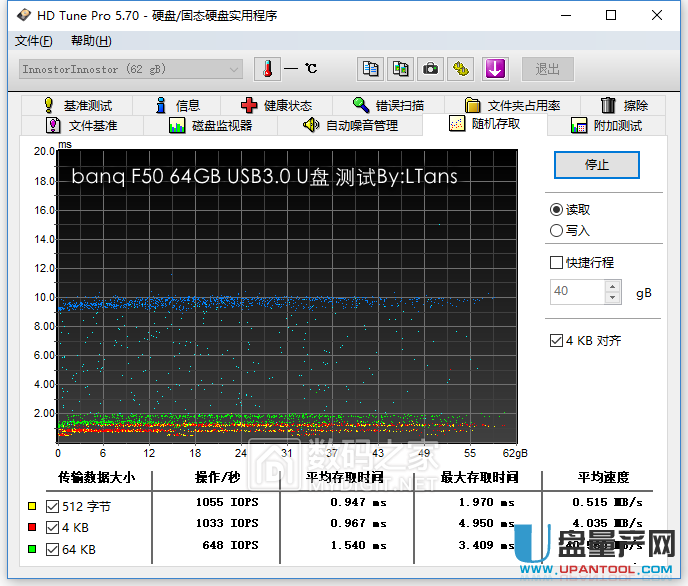Uncheck the 512 字节 transfer size checkbox
This screenshot has width=688, height=586.
tap(53, 507)
